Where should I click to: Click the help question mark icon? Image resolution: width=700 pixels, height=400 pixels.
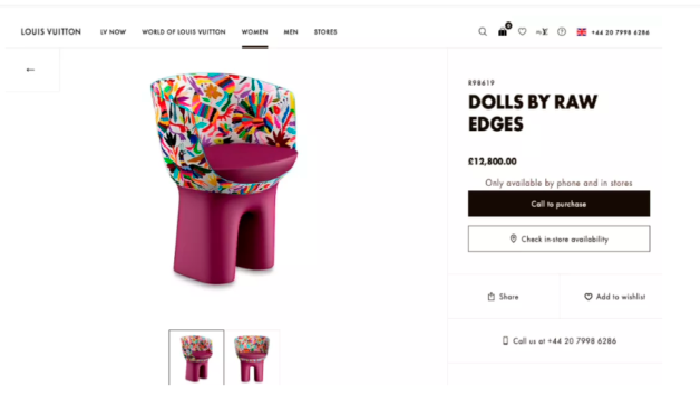(x=562, y=32)
